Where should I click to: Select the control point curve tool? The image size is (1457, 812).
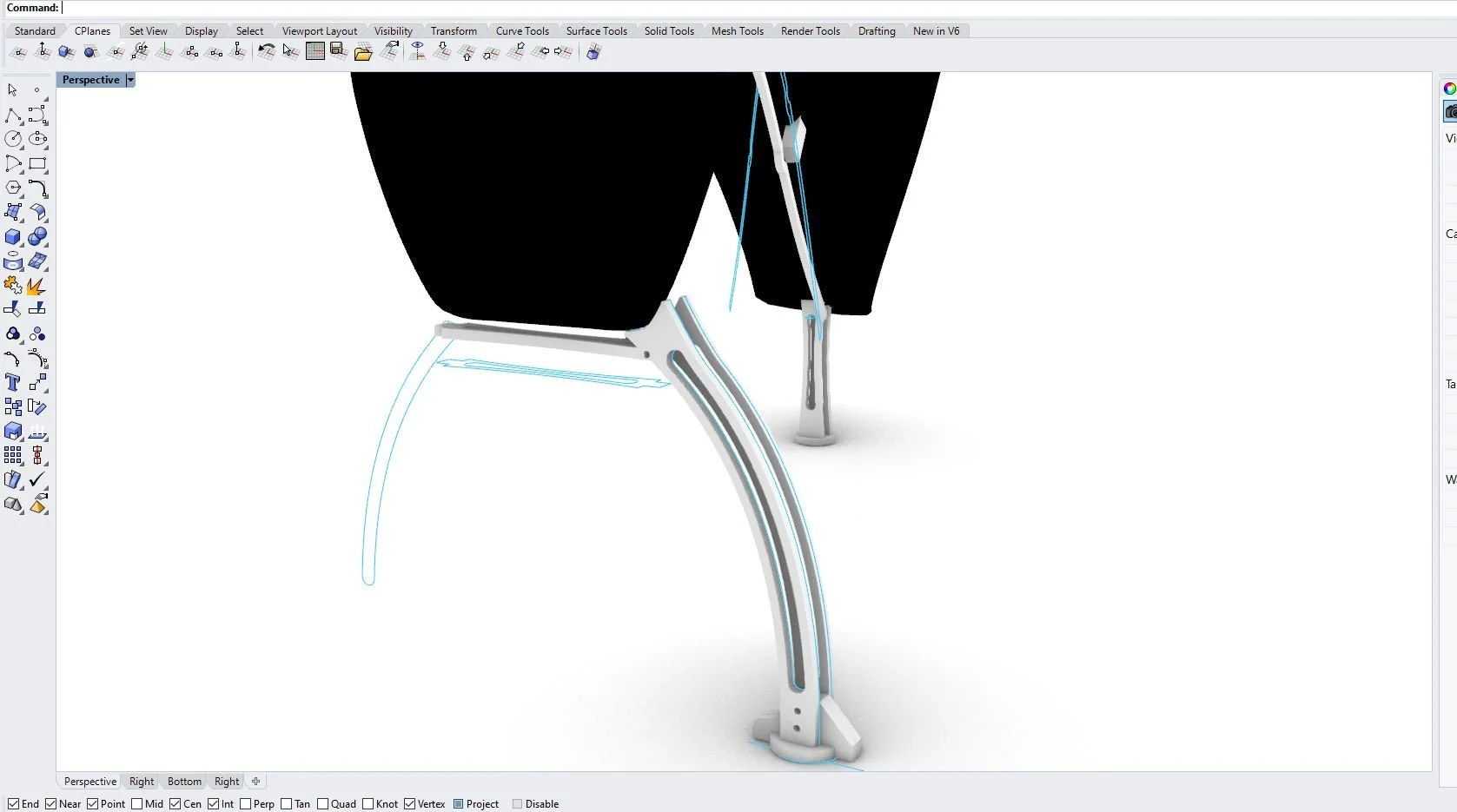pyautogui.click(x=37, y=116)
